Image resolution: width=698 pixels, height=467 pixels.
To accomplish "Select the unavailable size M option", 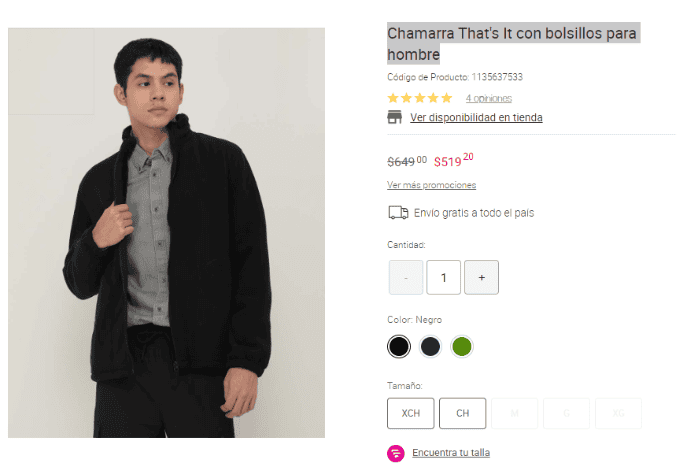I will click(515, 413).
